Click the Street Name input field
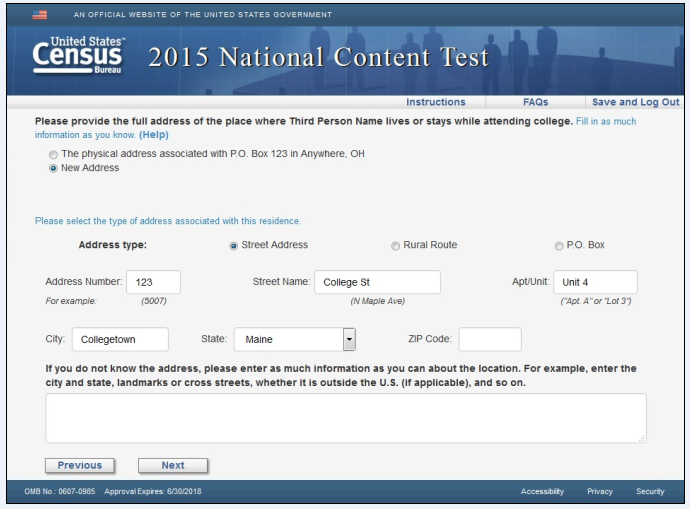690x509 pixels. point(376,282)
